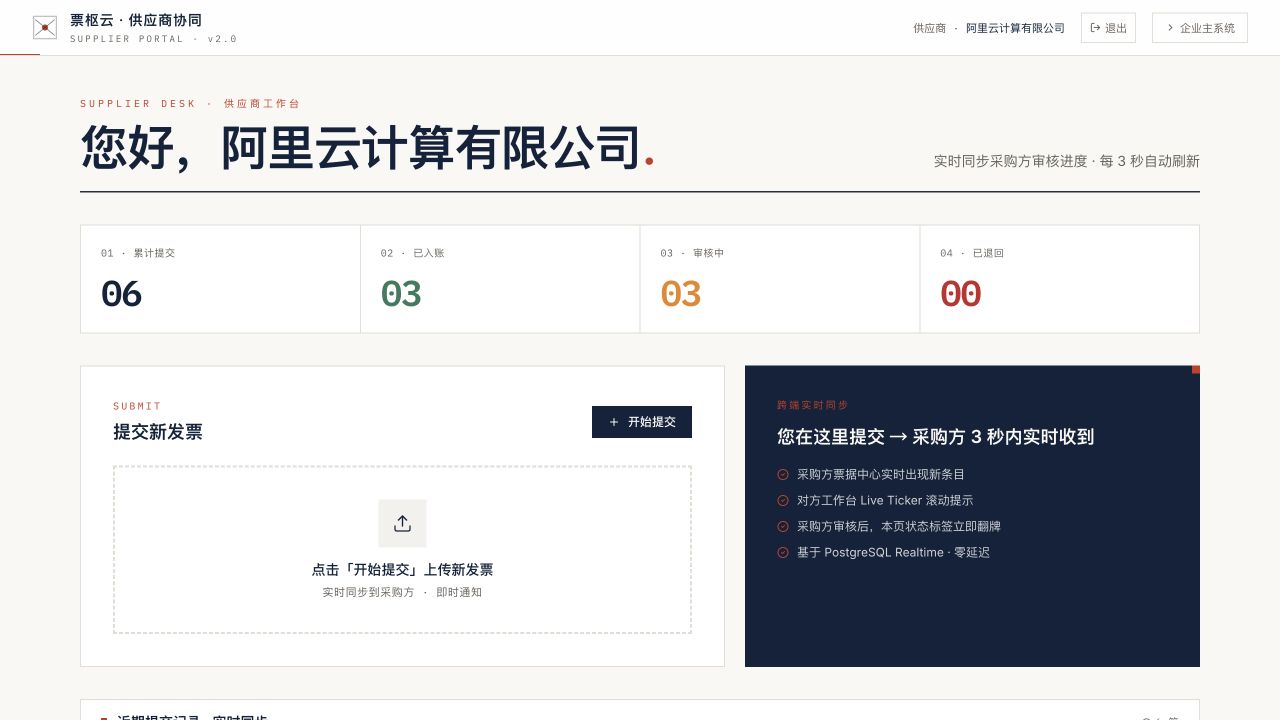The width and height of the screenshot is (1280, 720).
Task: Click the upload arrow icon in drop zone
Action: [402, 523]
